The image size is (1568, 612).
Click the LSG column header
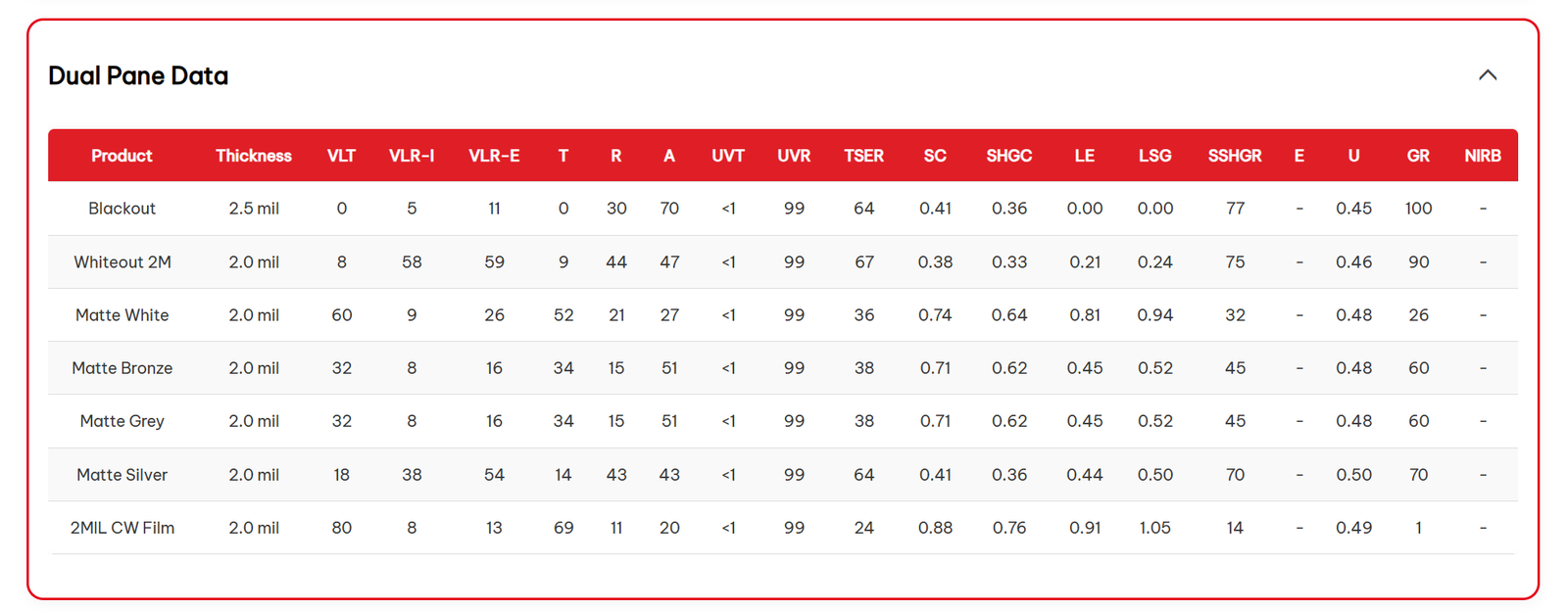(1154, 156)
